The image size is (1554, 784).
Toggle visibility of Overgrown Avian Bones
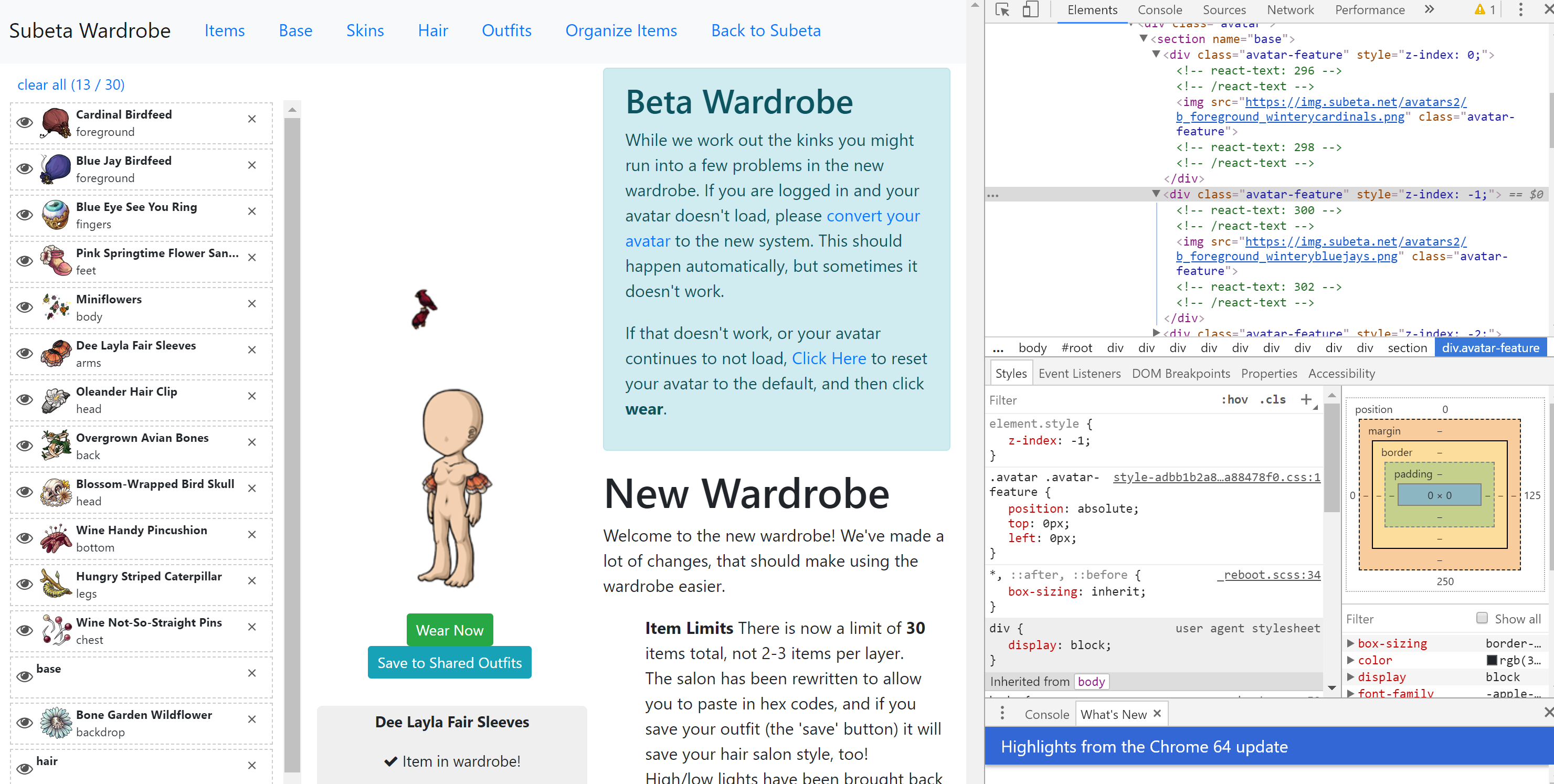24,446
